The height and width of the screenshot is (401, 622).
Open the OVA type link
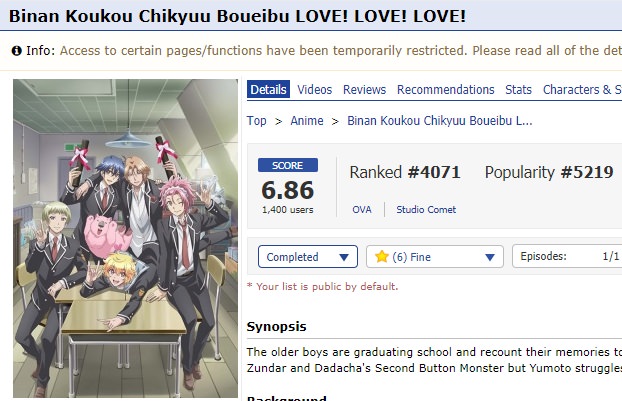(362, 209)
